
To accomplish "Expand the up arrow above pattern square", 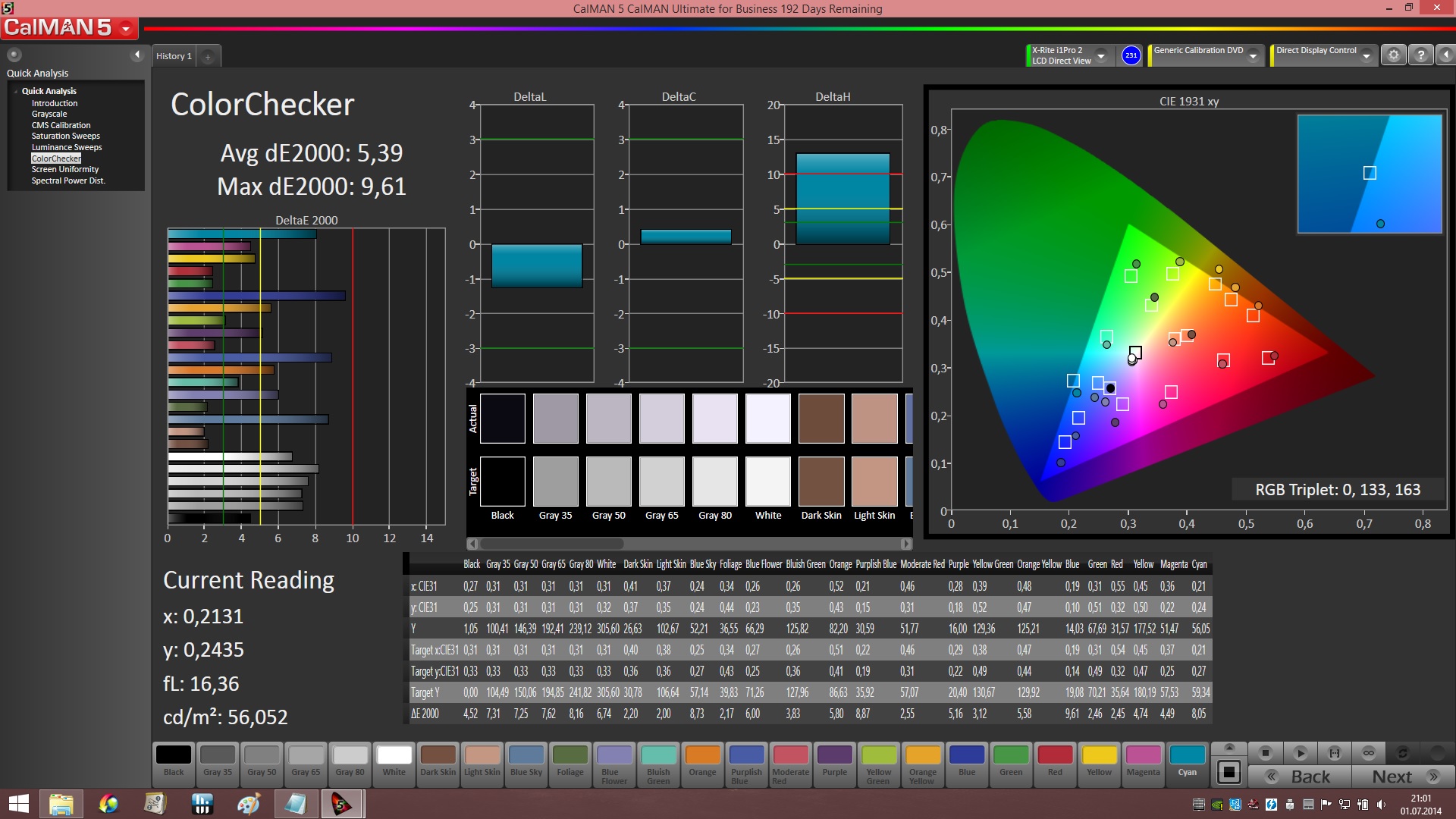I will [1229, 748].
